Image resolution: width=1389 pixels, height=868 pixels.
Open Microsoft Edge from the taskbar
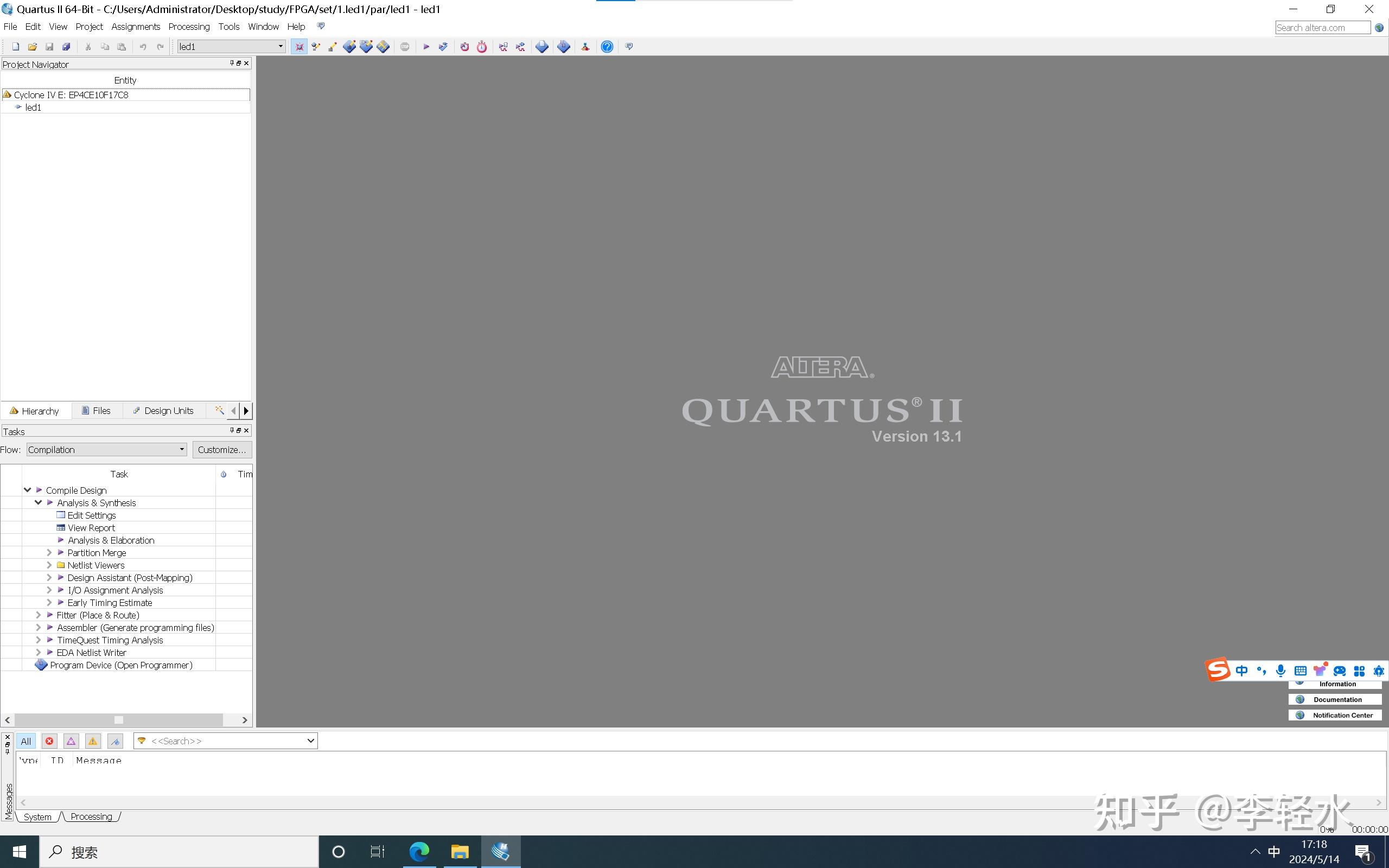[x=419, y=851]
